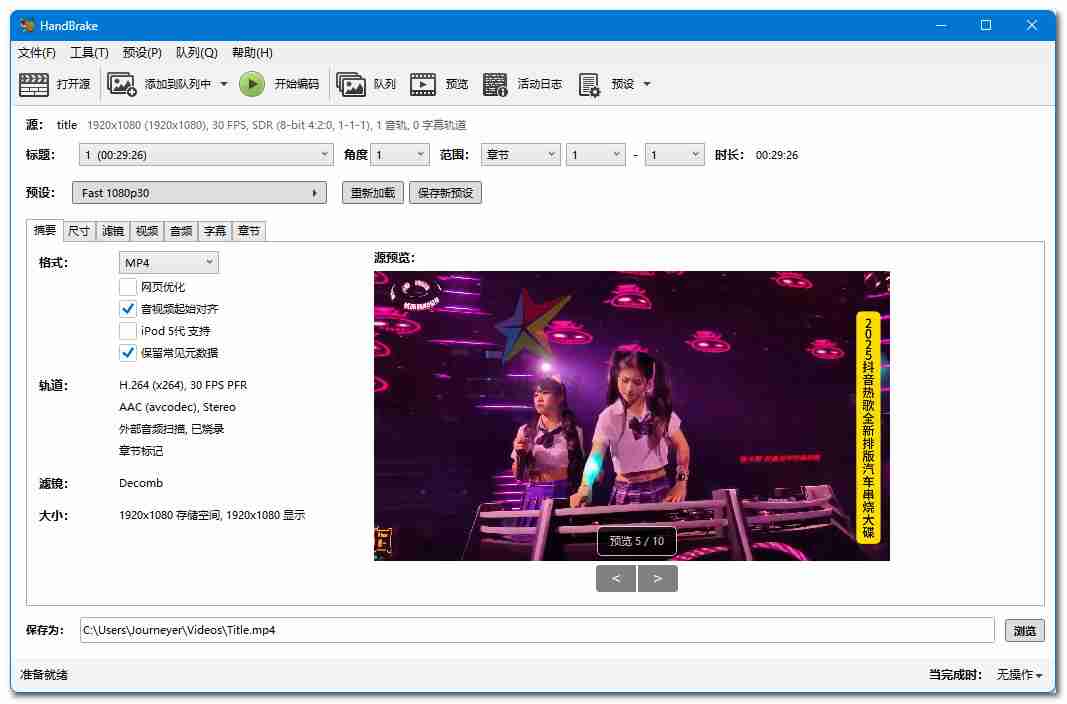Click the 保存新预设 button
The width and height of the screenshot is (1067, 704).
coord(445,193)
